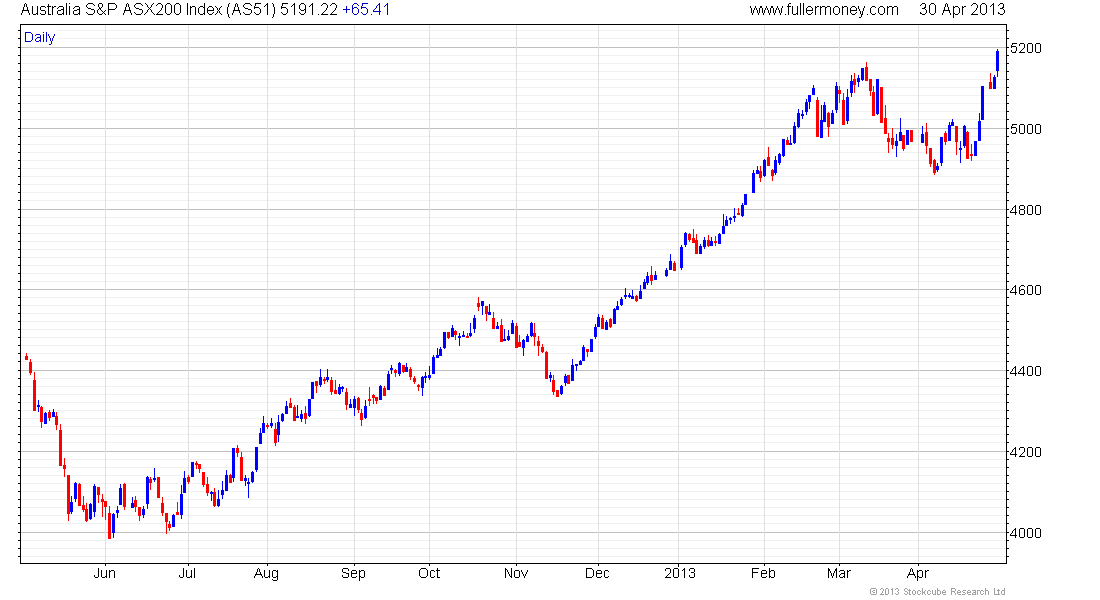Click the Apr label on time axis
The height and width of the screenshot is (600, 1100).
pos(918,574)
